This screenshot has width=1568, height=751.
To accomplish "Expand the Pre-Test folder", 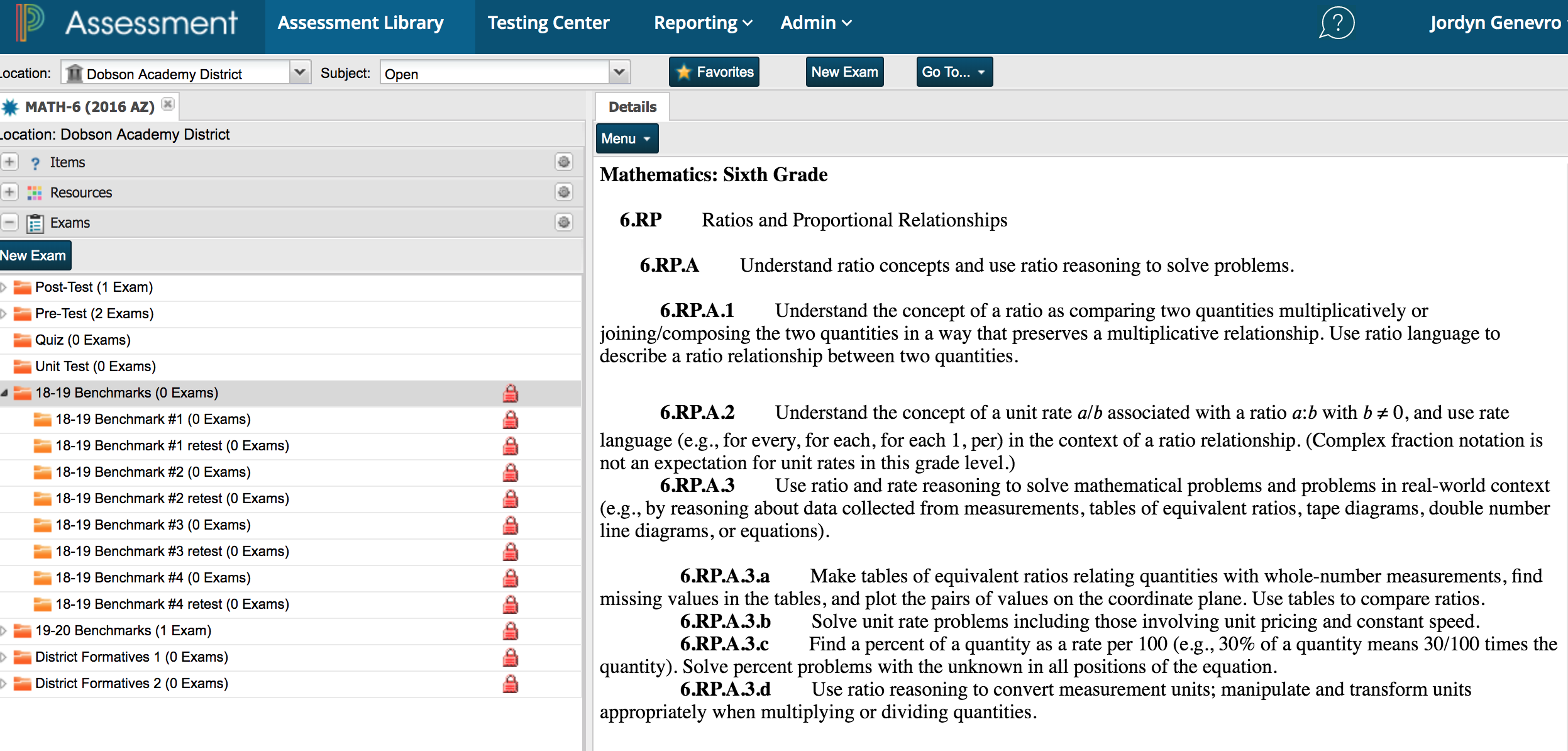I will 3,314.
